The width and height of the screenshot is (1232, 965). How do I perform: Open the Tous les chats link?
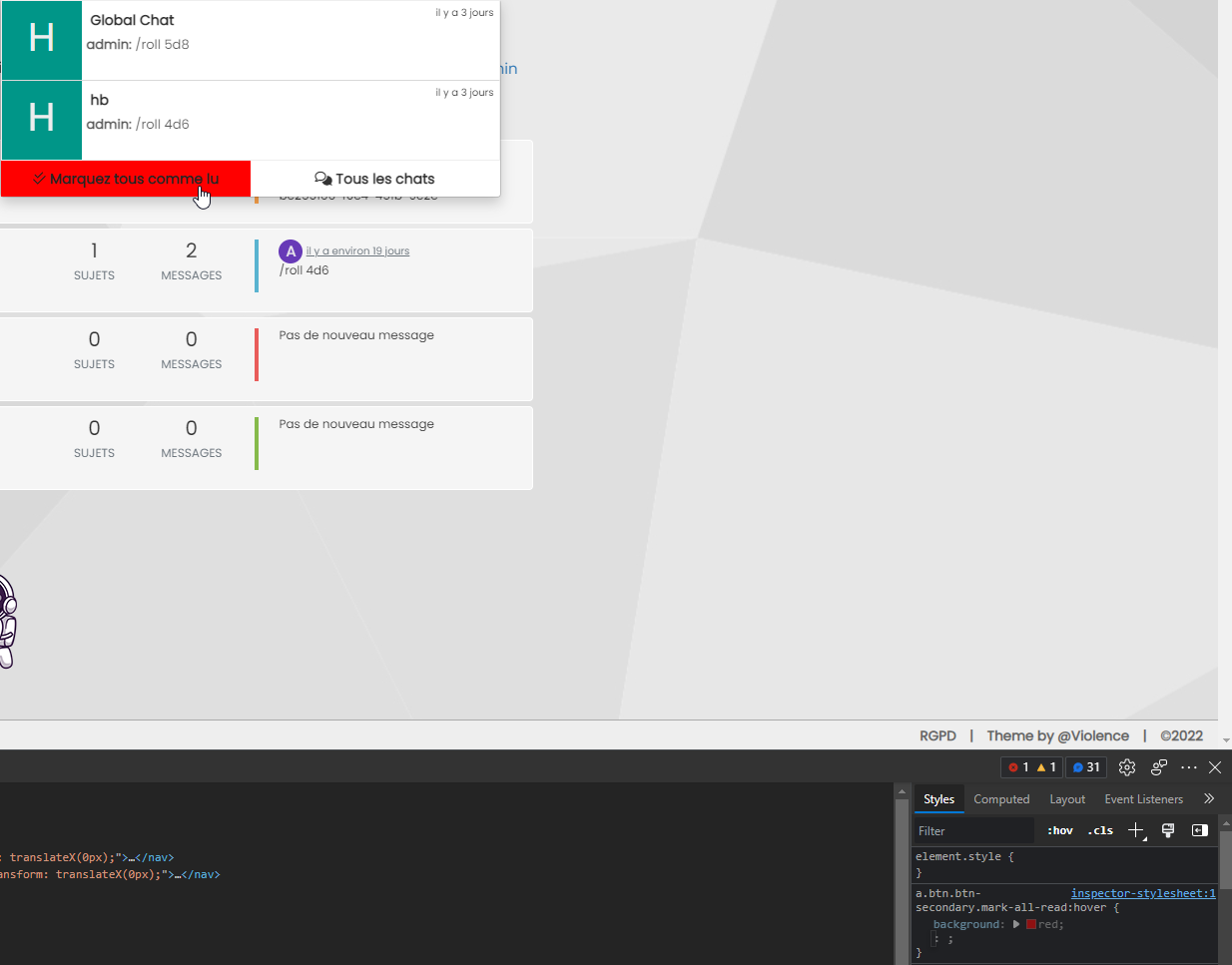coord(375,179)
